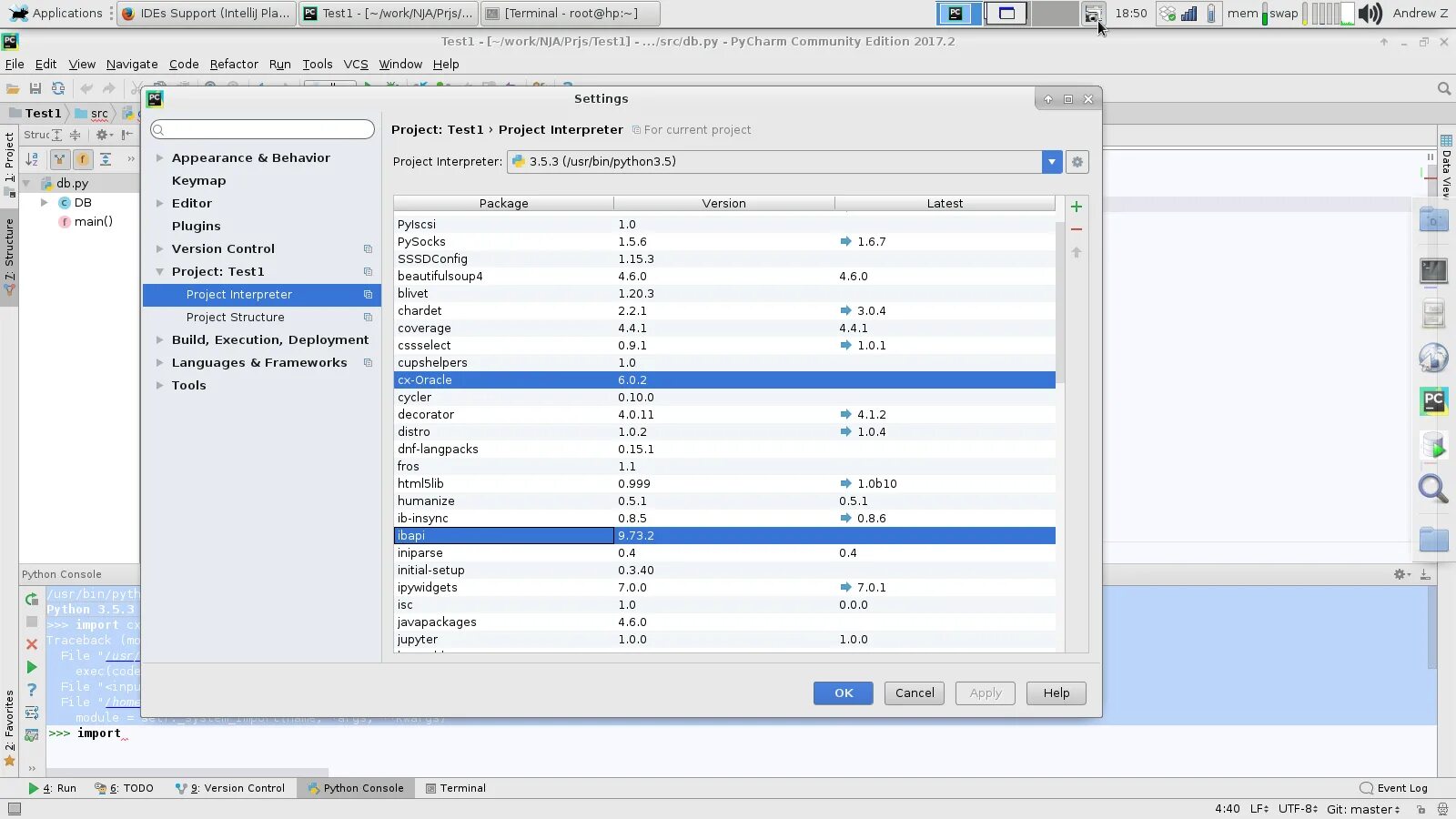The width and height of the screenshot is (1456, 819).
Task: Open interpreter settings gear next to dropdown
Action: [x=1077, y=162]
